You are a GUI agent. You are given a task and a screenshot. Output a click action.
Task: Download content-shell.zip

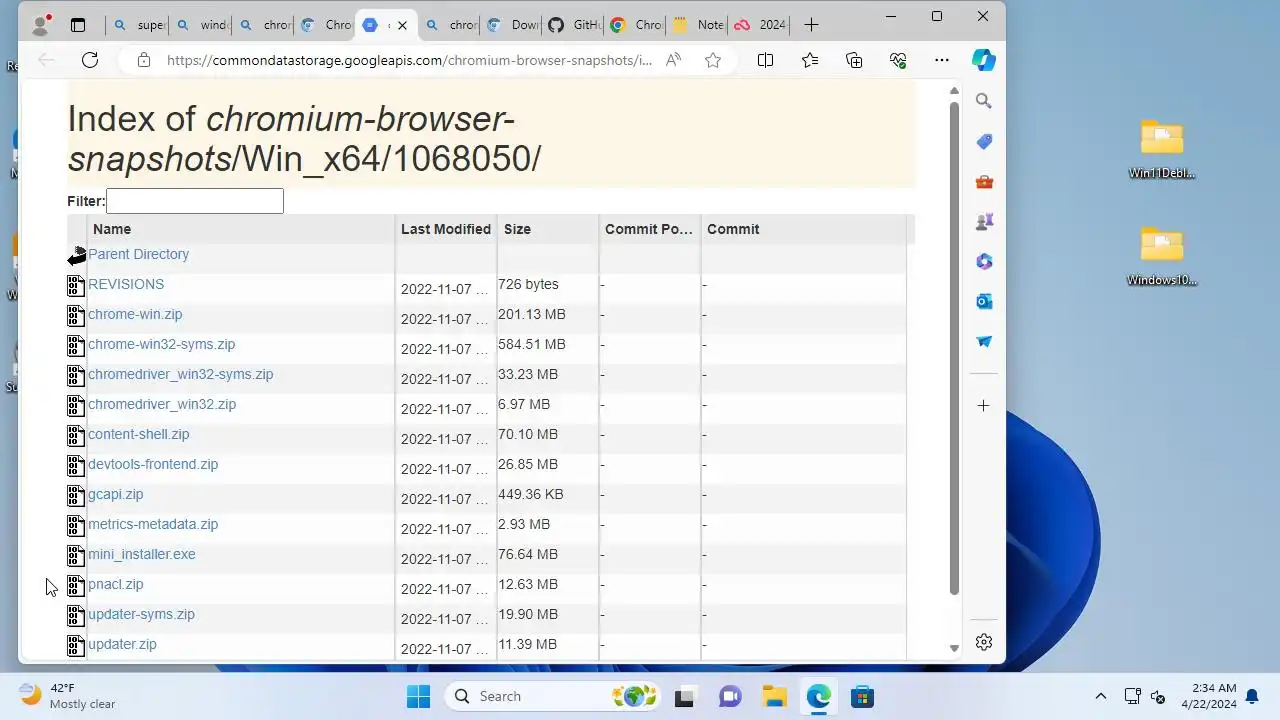click(x=138, y=434)
